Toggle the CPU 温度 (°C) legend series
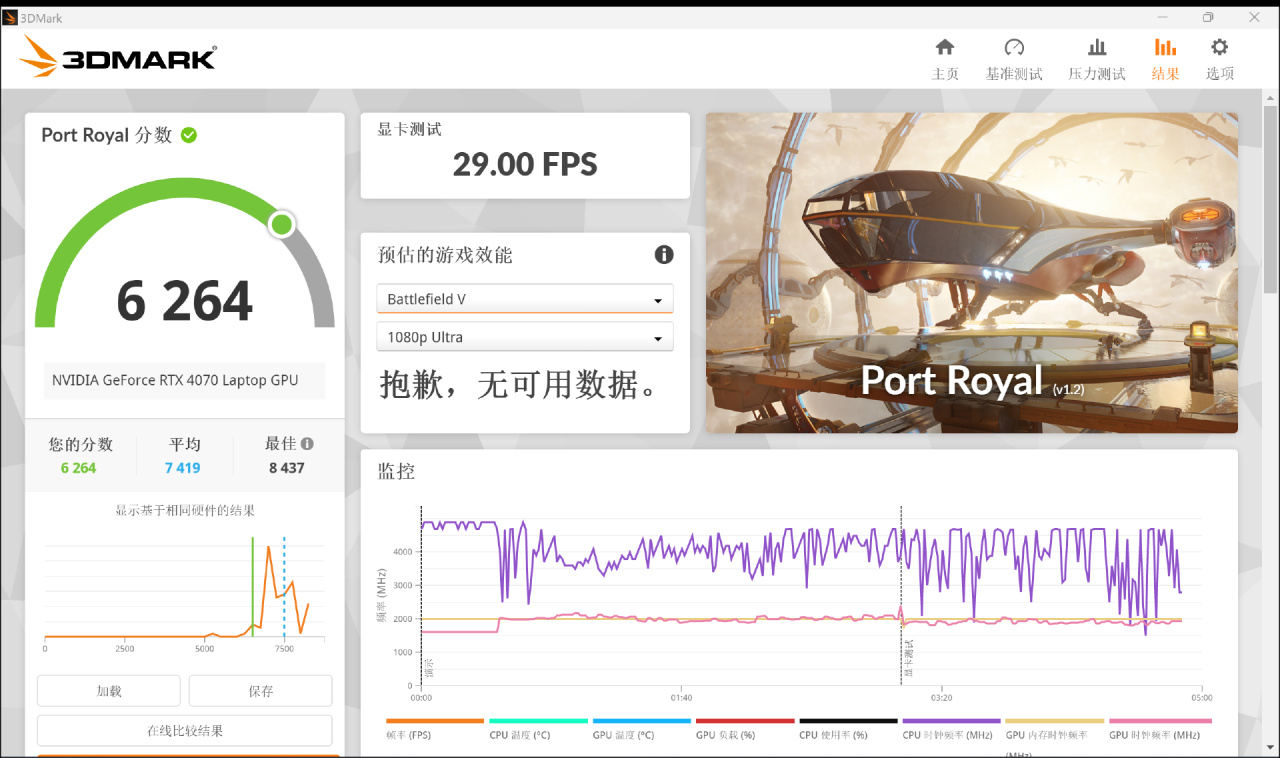The image size is (1280, 758). pos(538,729)
